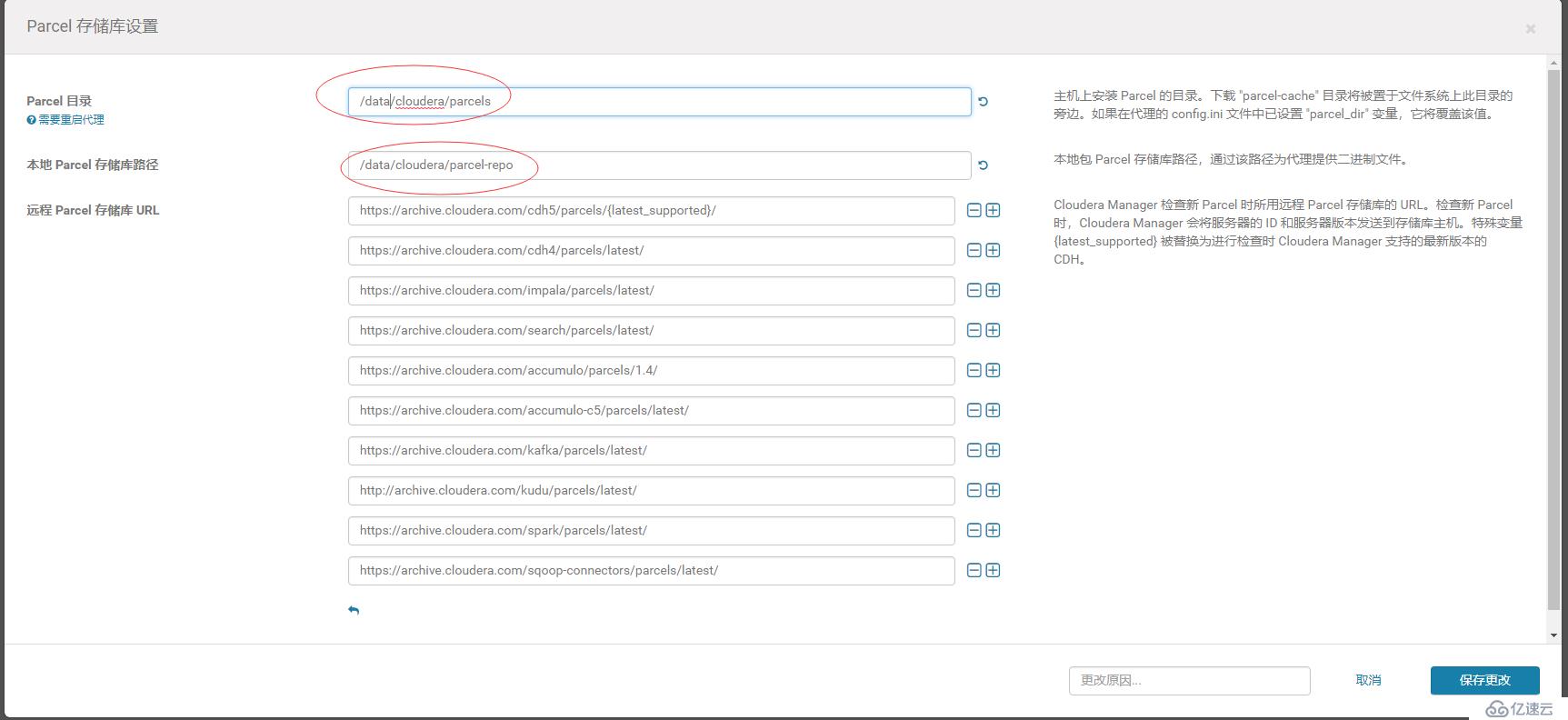Add a row after accumulo-c5 URL
This screenshot has height=720, width=1568.
click(x=994, y=410)
